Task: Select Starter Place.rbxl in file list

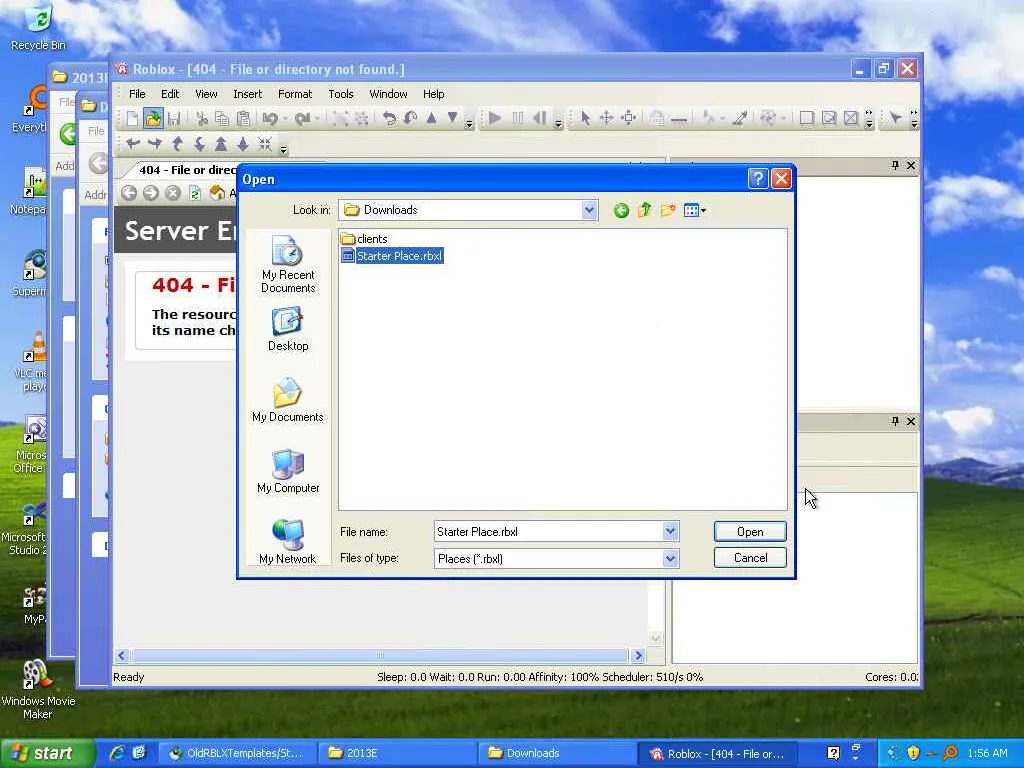Action: (392, 256)
